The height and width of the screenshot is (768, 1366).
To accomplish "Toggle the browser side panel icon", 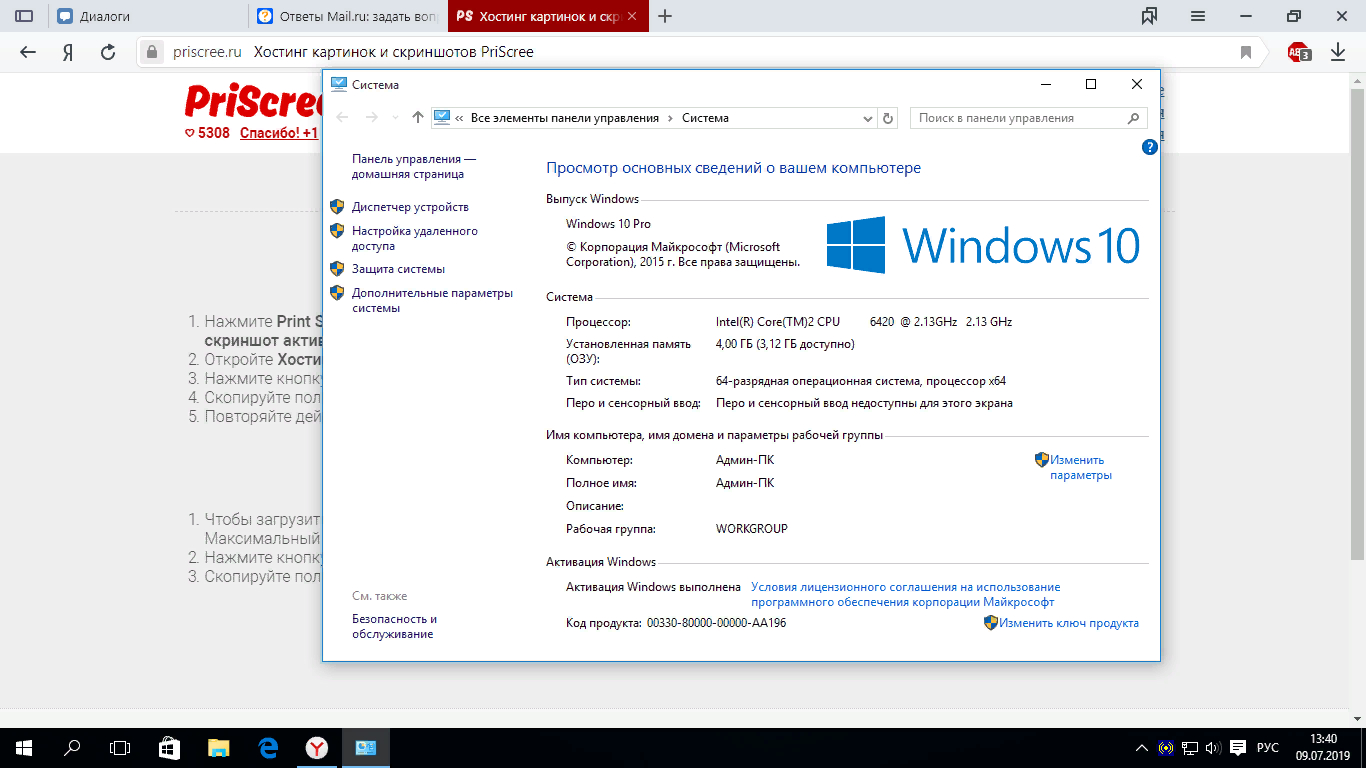I will tap(24, 16).
